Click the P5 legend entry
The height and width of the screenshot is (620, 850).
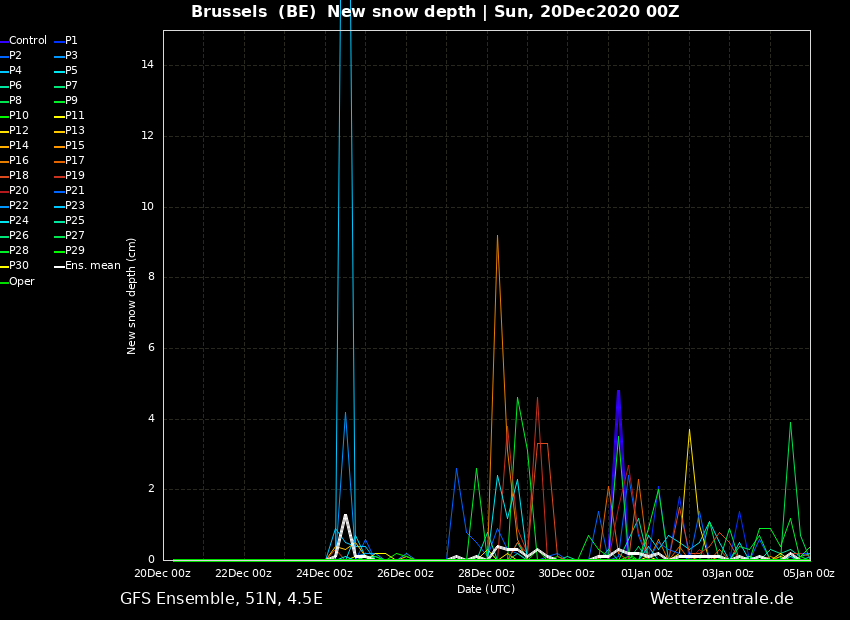pos(67,70)
